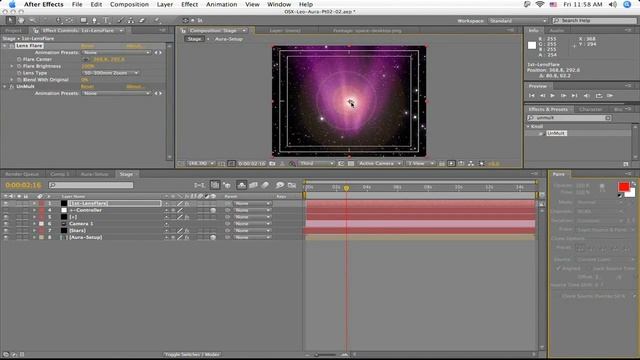
Task: Start RAM preview
Action: (610, 96)
